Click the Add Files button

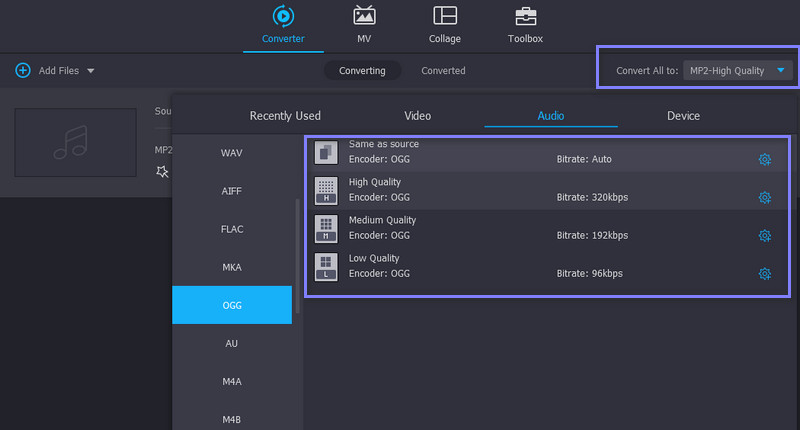pos(48,71)
